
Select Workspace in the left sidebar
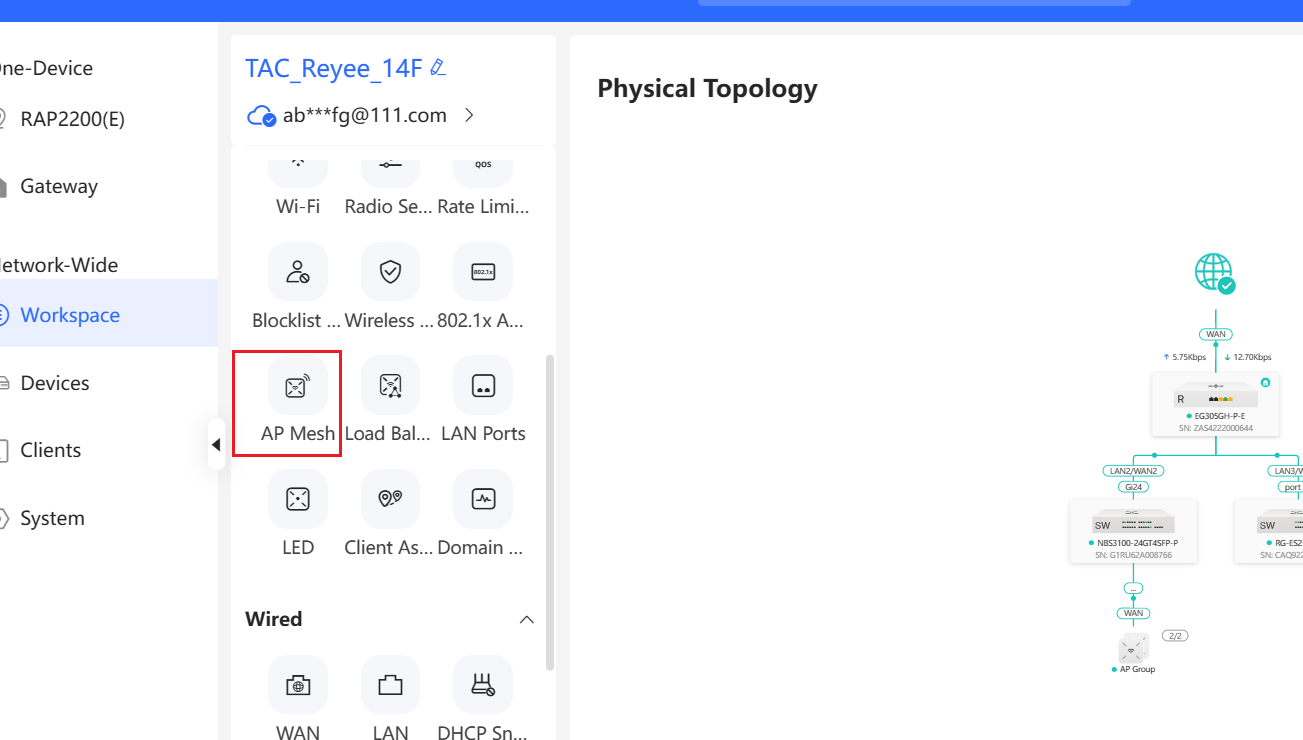click(70, 315)
